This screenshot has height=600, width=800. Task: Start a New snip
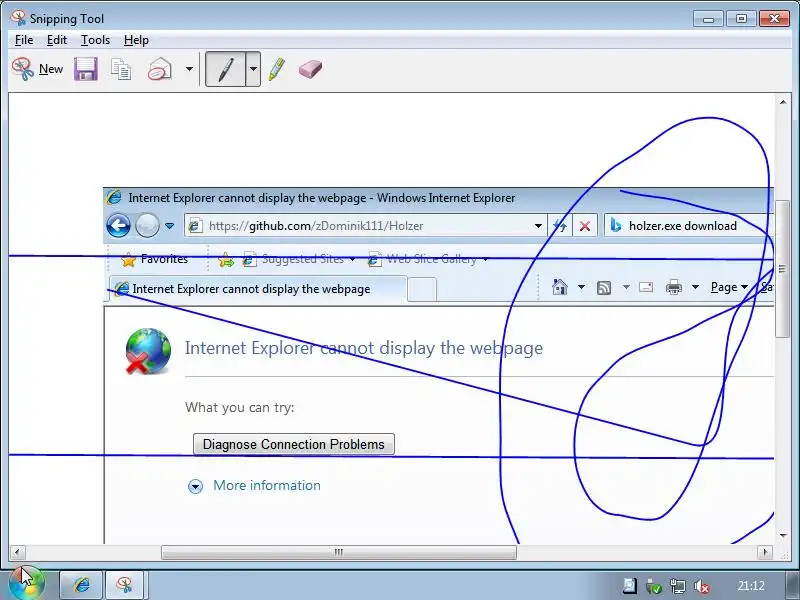(38, 69)
